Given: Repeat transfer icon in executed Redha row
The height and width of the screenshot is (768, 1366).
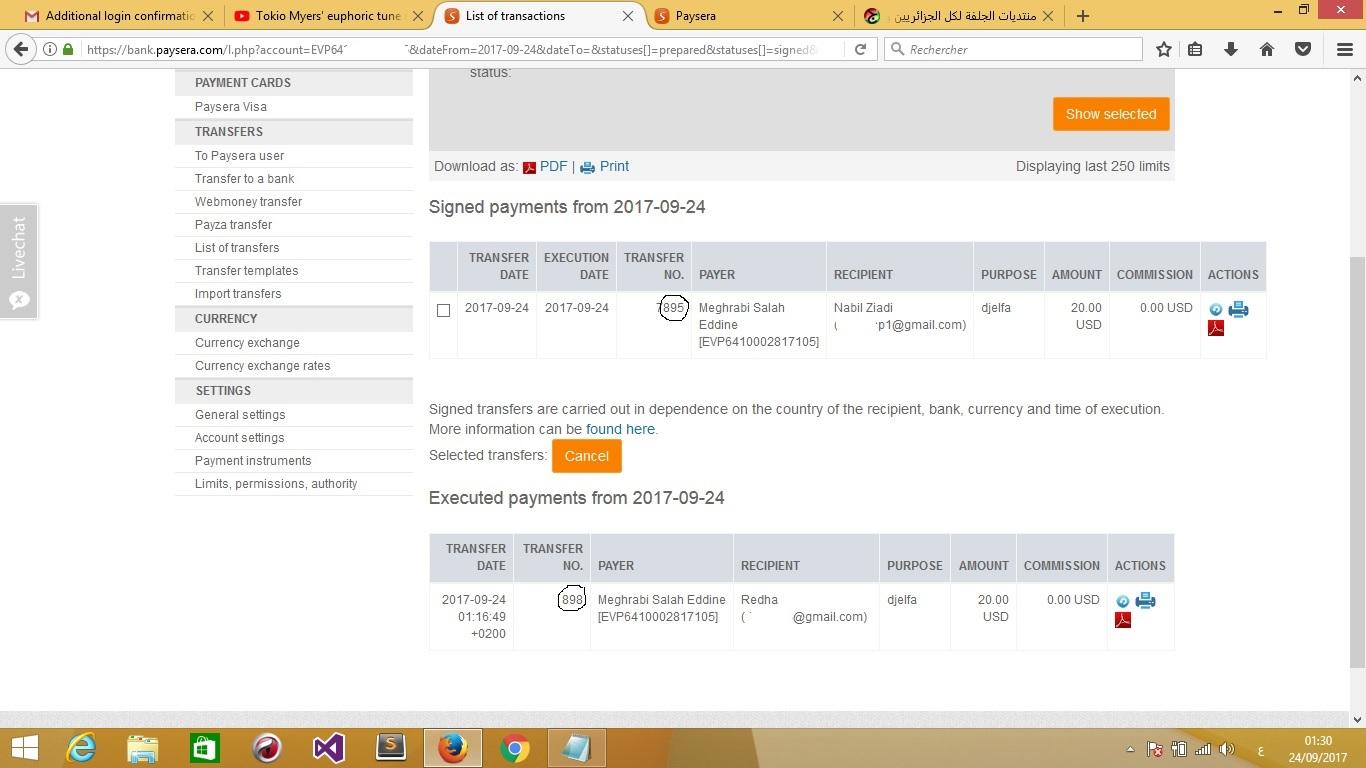Looking at the screenshot, I should 1122,602.
